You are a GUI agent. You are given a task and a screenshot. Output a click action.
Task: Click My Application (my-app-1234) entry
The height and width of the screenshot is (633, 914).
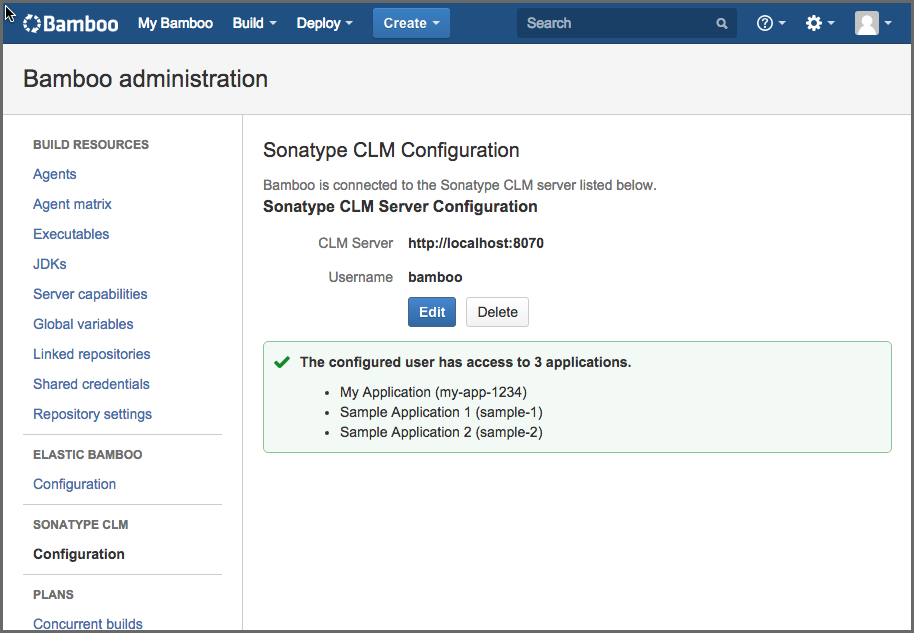433,392
